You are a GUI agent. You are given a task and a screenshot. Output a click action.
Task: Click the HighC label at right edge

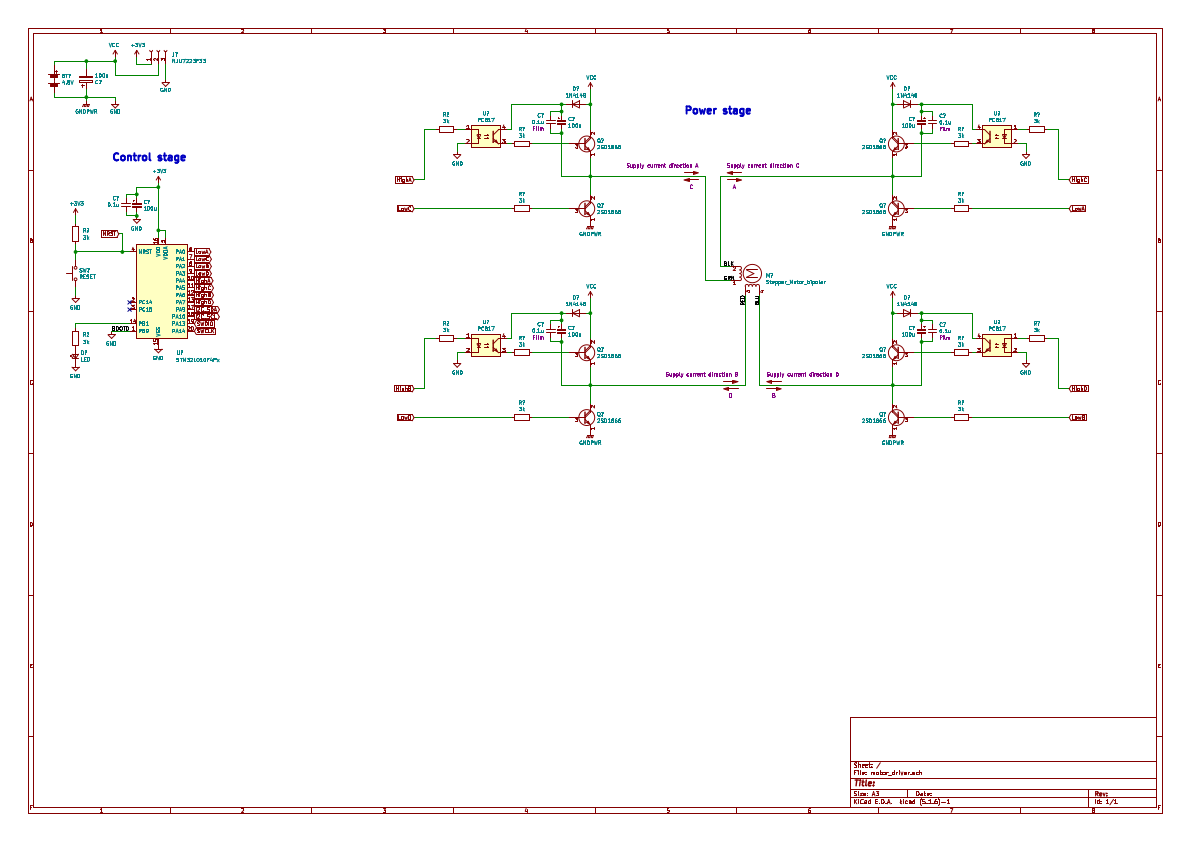pyautogui.click(x=1079, y=180)
